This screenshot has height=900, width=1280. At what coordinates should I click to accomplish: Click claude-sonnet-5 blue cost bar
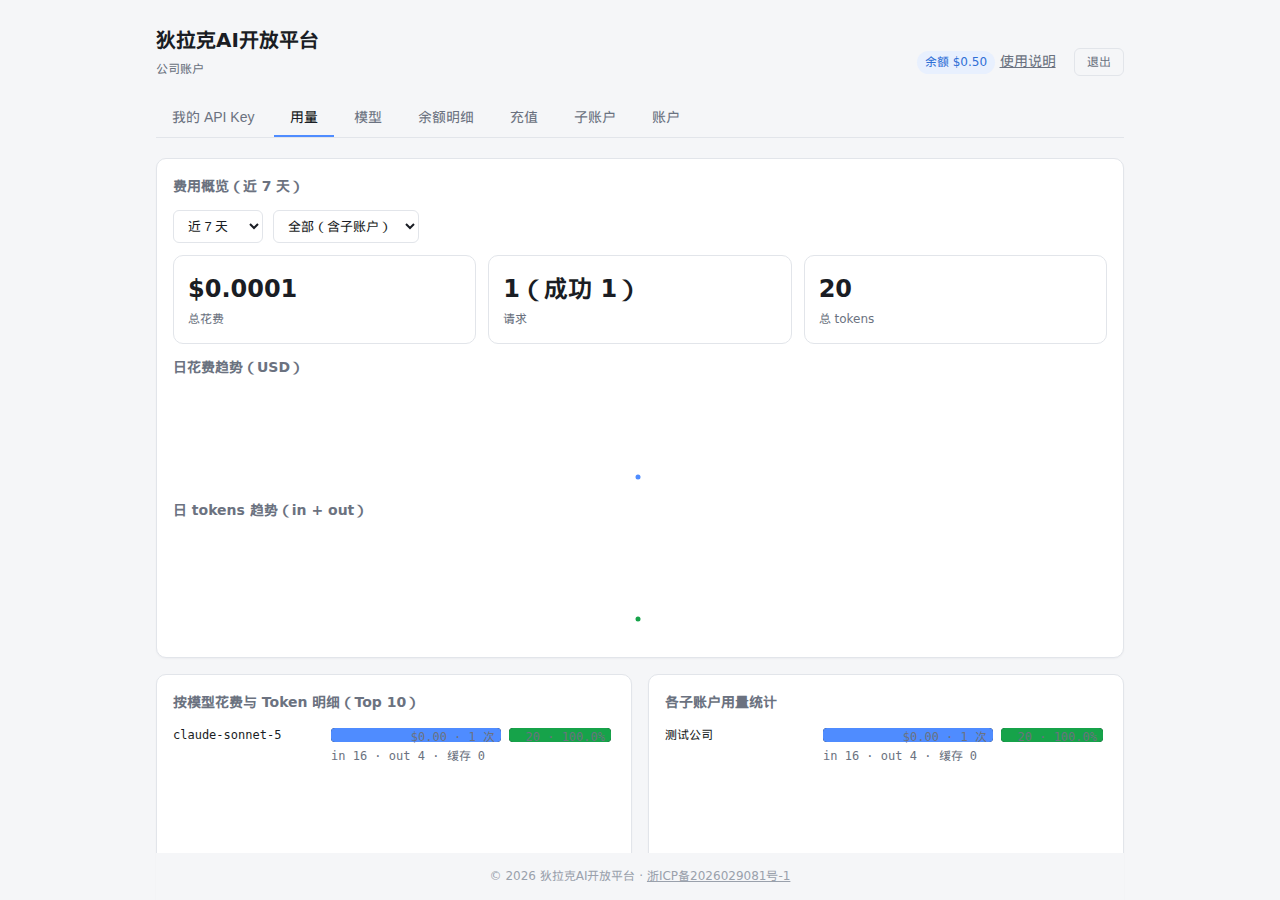(416, 735)
